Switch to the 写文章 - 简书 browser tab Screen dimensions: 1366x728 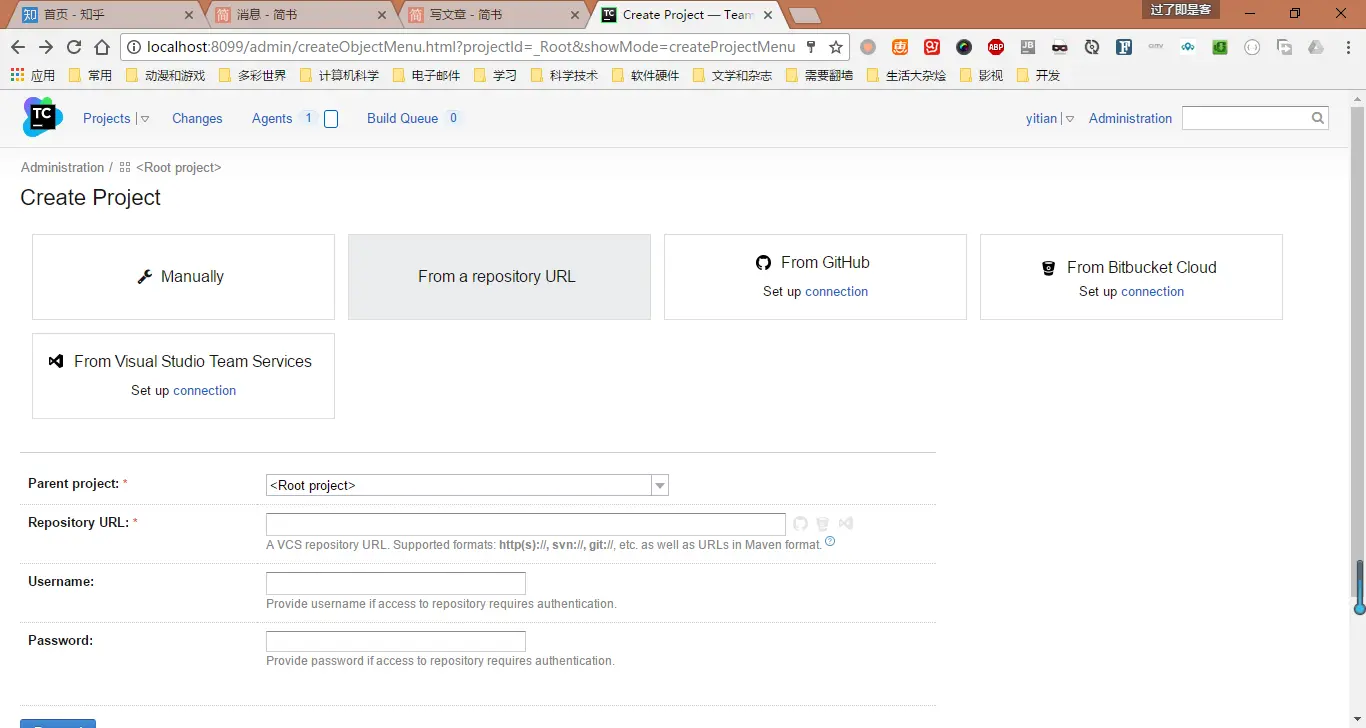[491, 15]
